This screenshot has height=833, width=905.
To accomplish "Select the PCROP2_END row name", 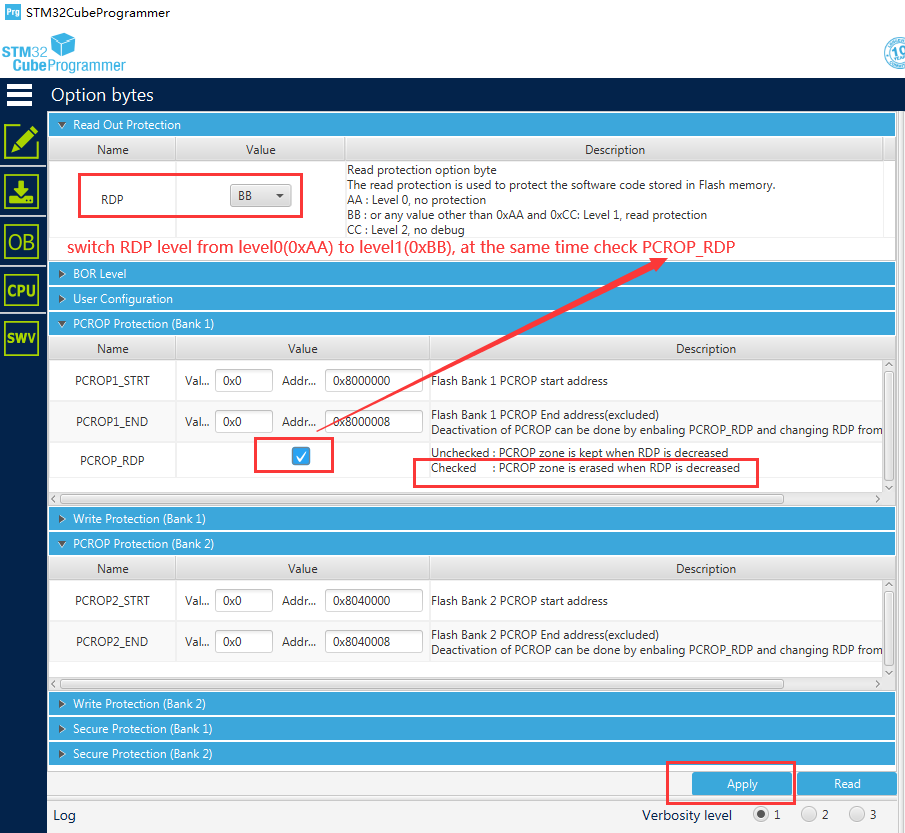I will click(x=112, y=642).
